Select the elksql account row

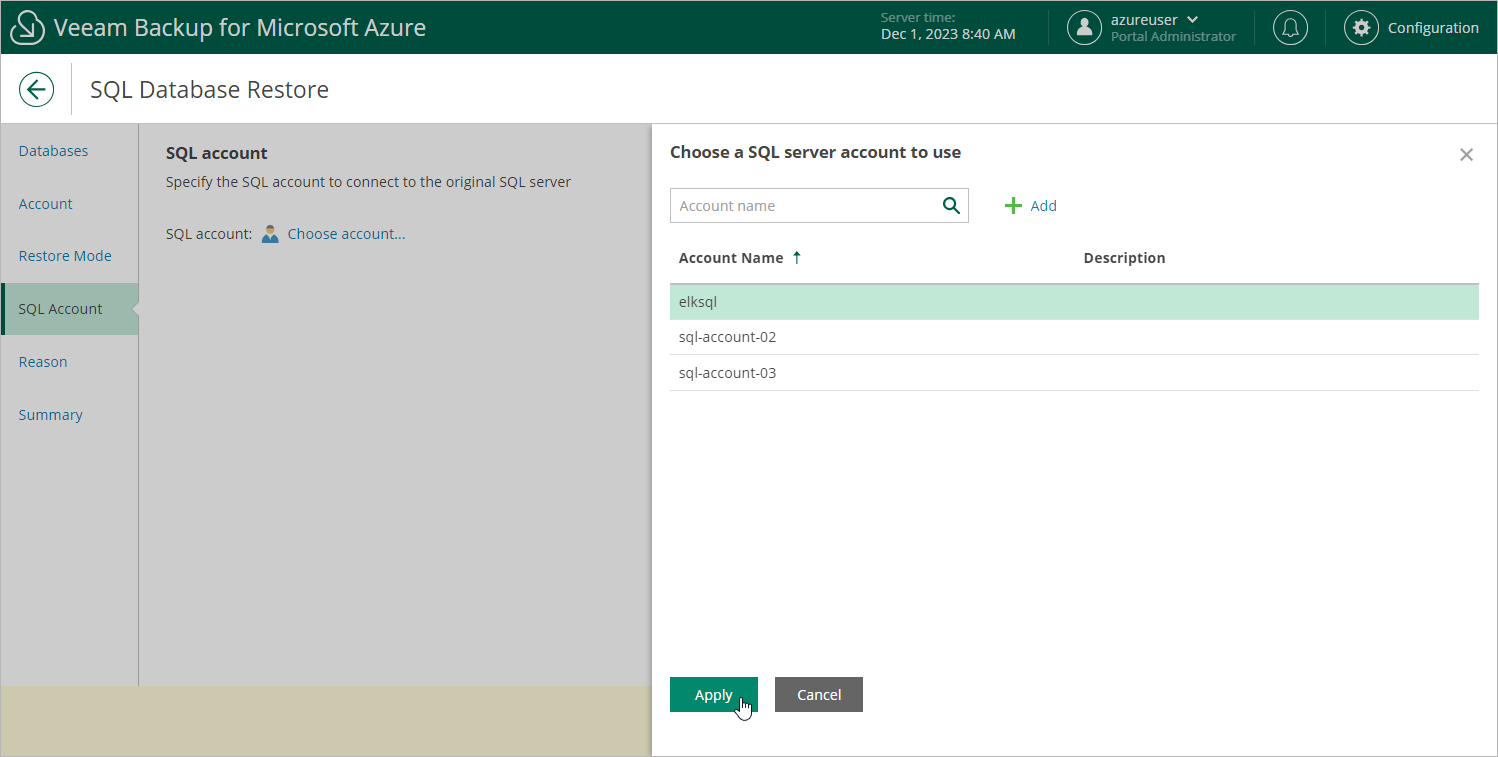[1074, 302]
